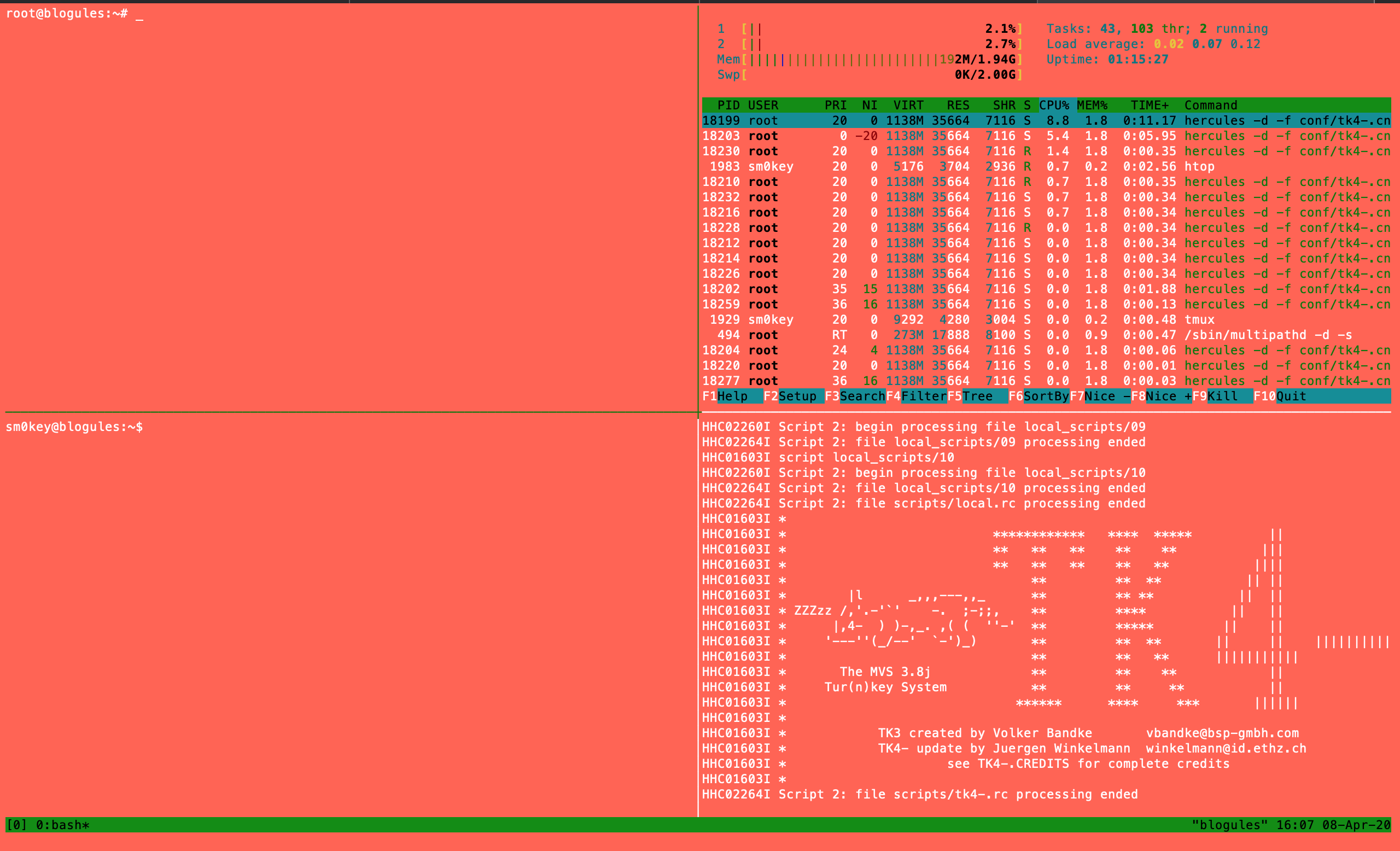Sort by the USER column header
1400x851 pixels.
tap(763, 106)
